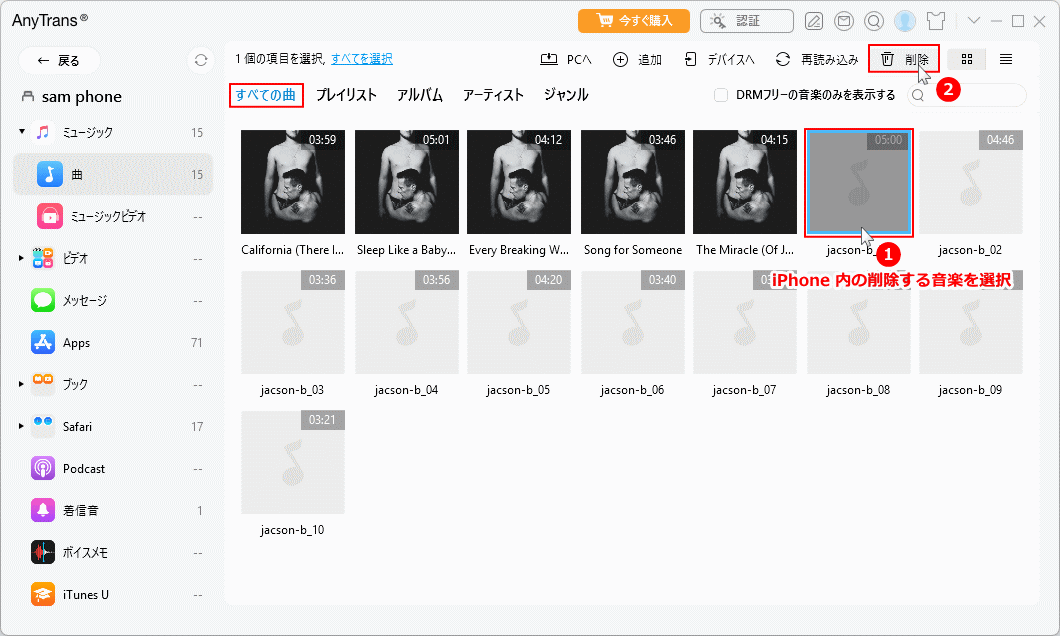
Task: Switch to the すべての曲 tab
Action: [266, 95]
